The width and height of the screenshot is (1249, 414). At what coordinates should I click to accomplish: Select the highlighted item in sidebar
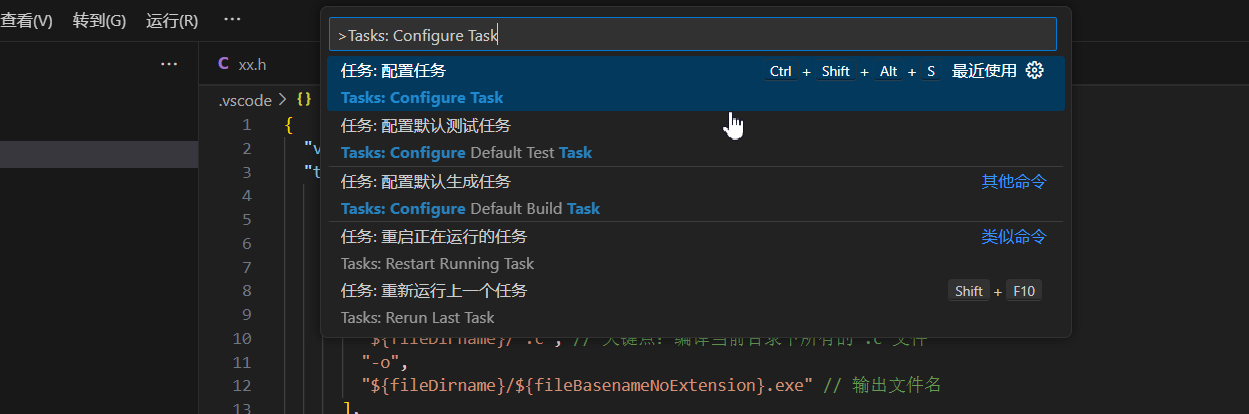[99, 154]
